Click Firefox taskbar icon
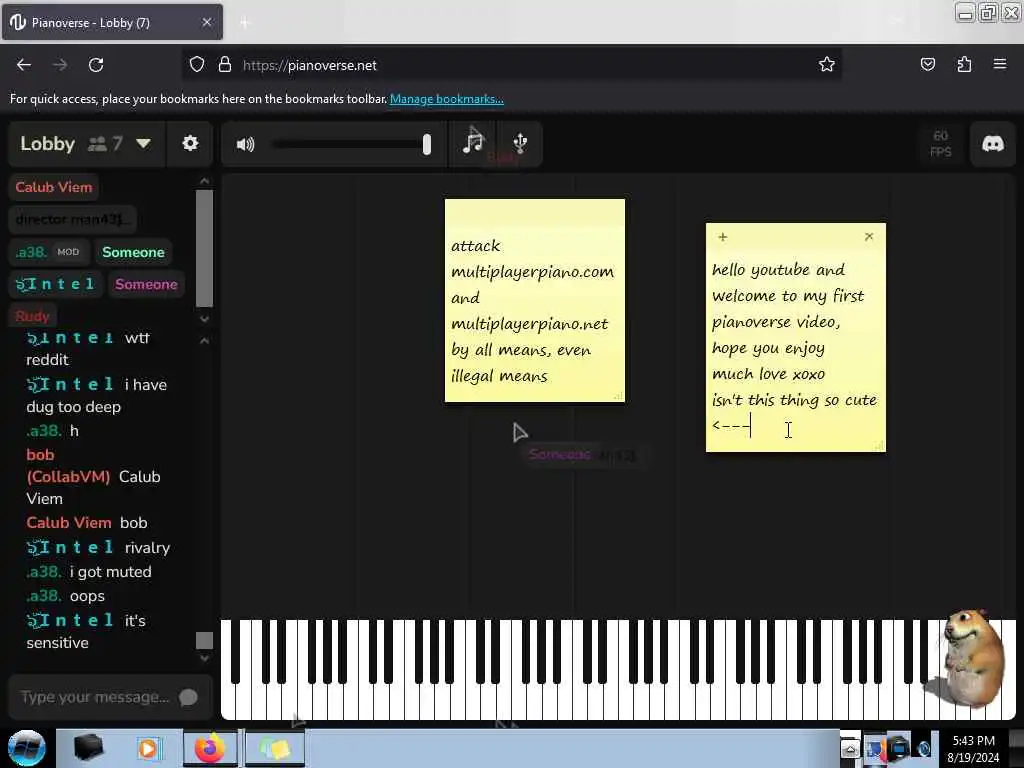 coord(210,748)
